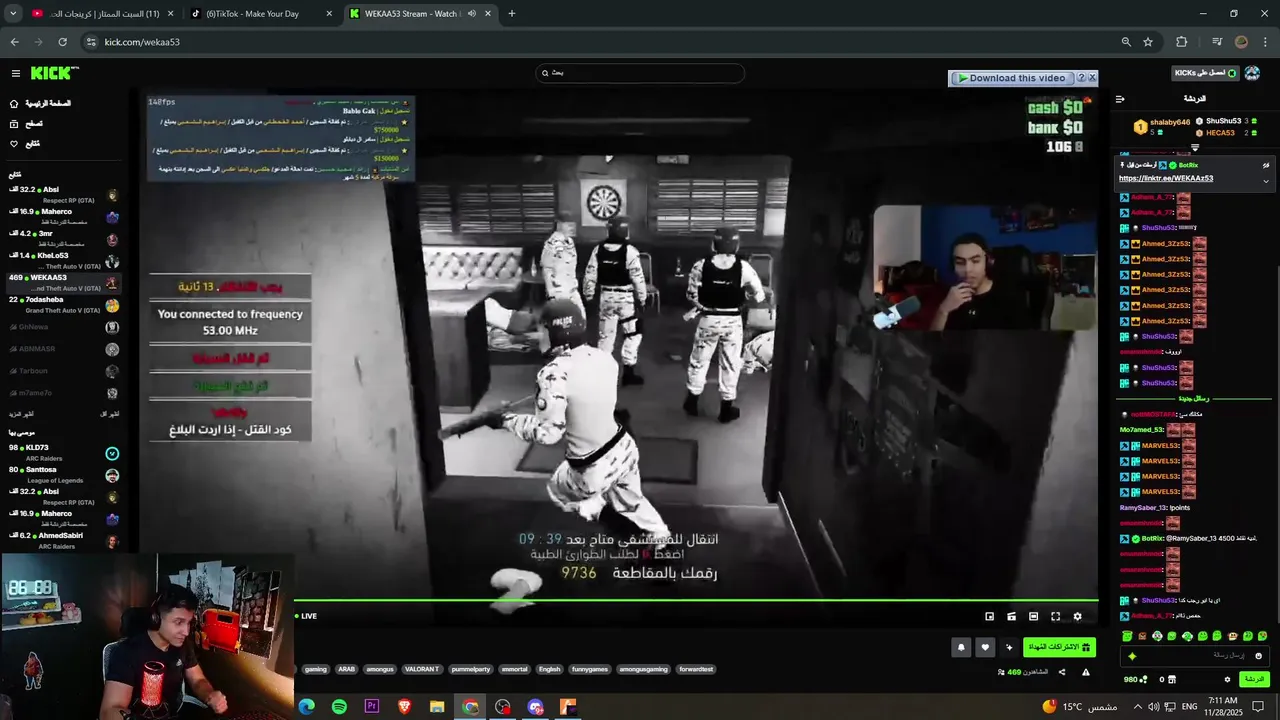Send message with the green chat button
Screen dimensions: 1280x720
coord(1254,679)
